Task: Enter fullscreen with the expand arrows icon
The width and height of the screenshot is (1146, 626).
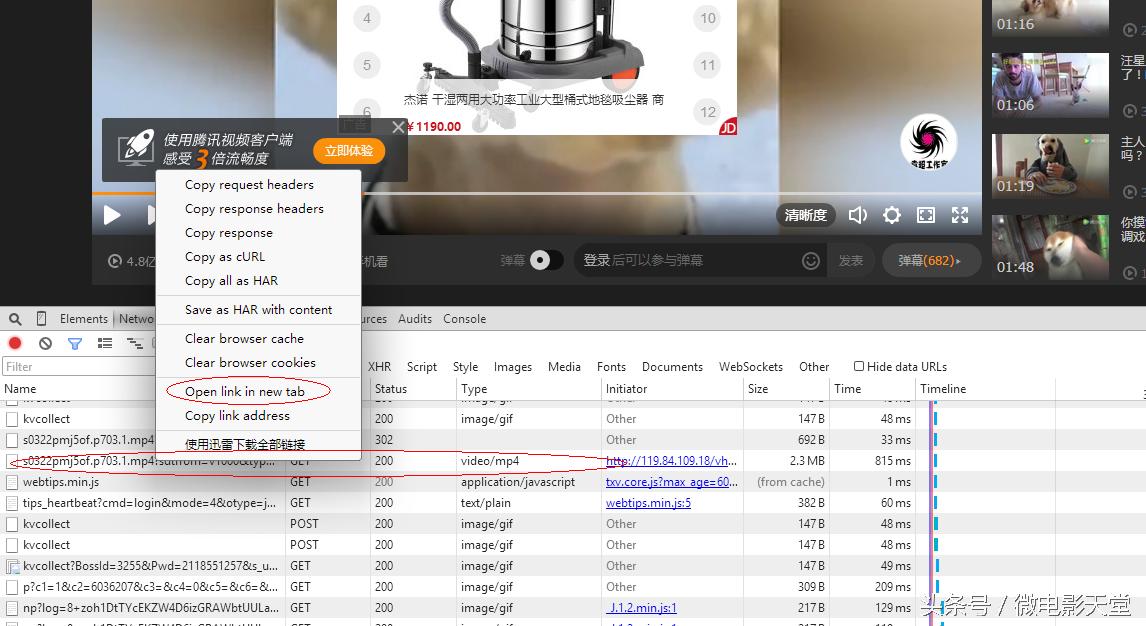Action: click(x=960, y=214)
